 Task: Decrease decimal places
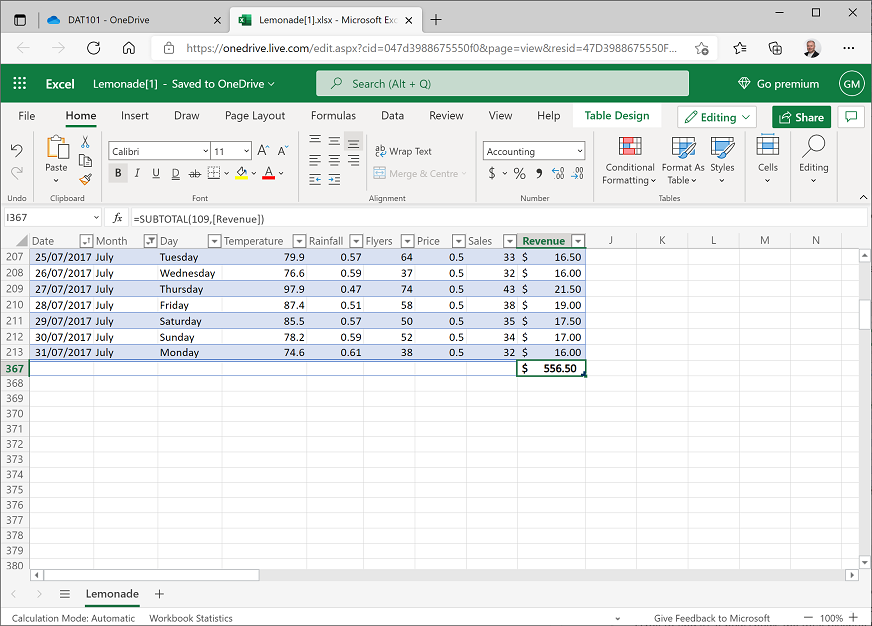click(577, 172)
